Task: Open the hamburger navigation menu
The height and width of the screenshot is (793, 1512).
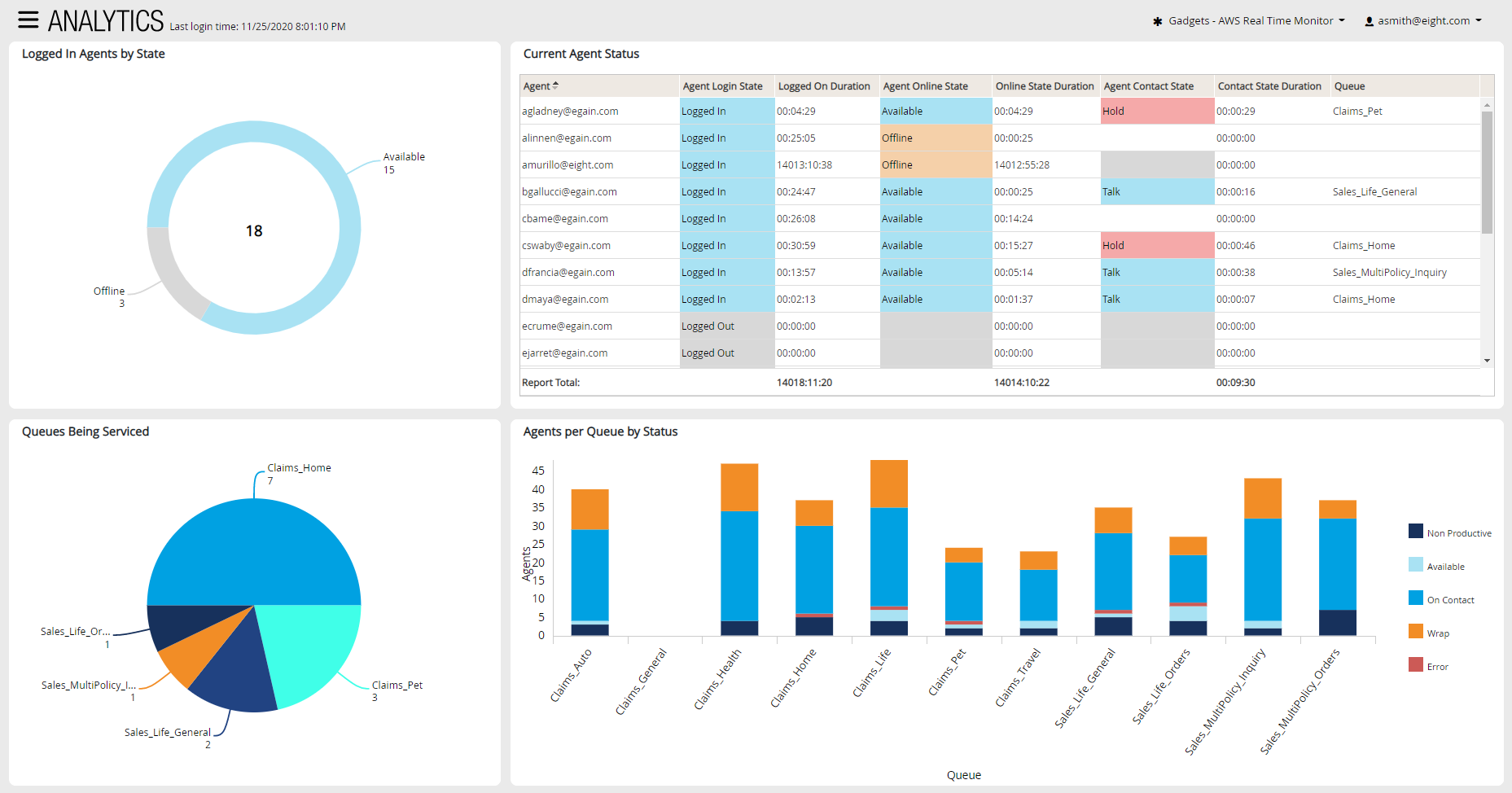Action: [28, 20]
